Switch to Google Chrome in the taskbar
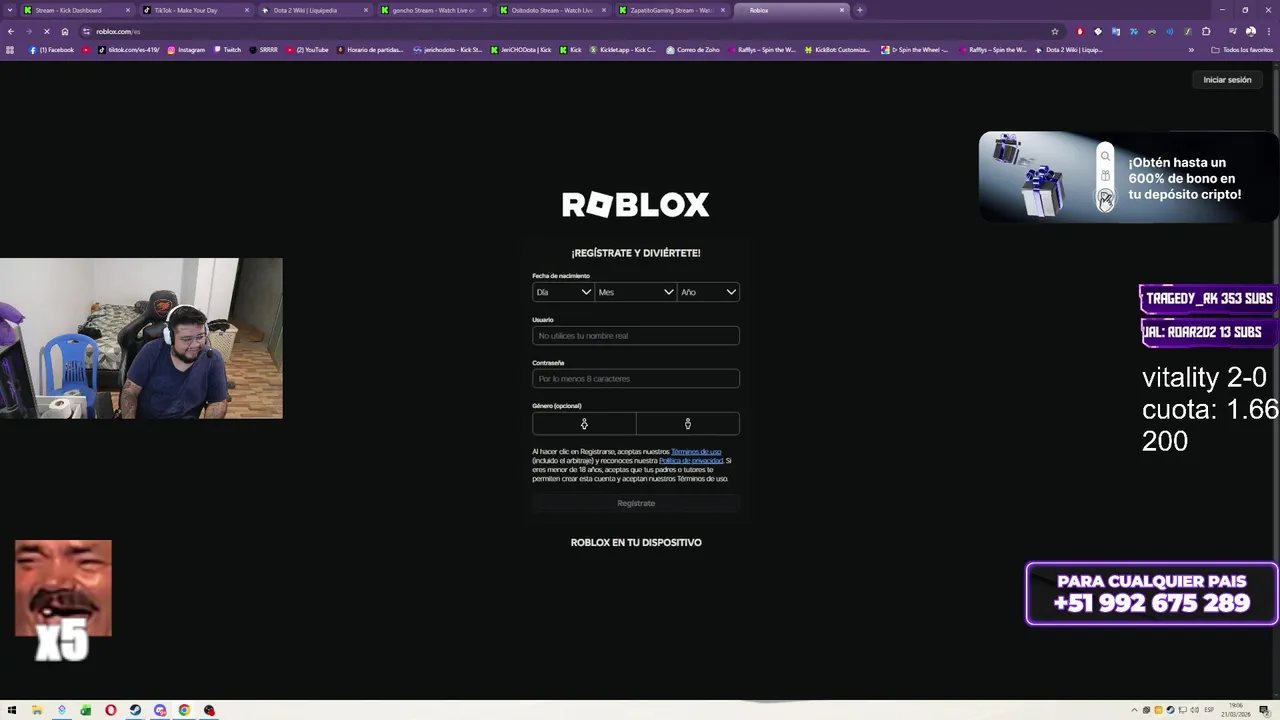Image resolution: width=1280 pixels, height=720 pixels. 184,711
